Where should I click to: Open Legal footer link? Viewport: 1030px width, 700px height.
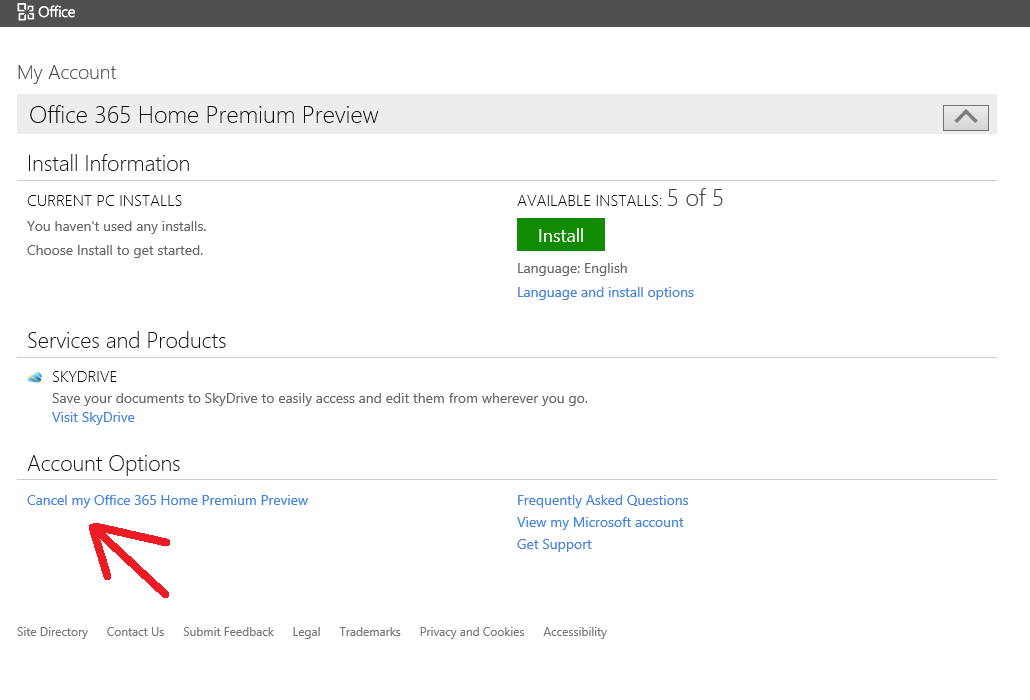tap(306, 632)
